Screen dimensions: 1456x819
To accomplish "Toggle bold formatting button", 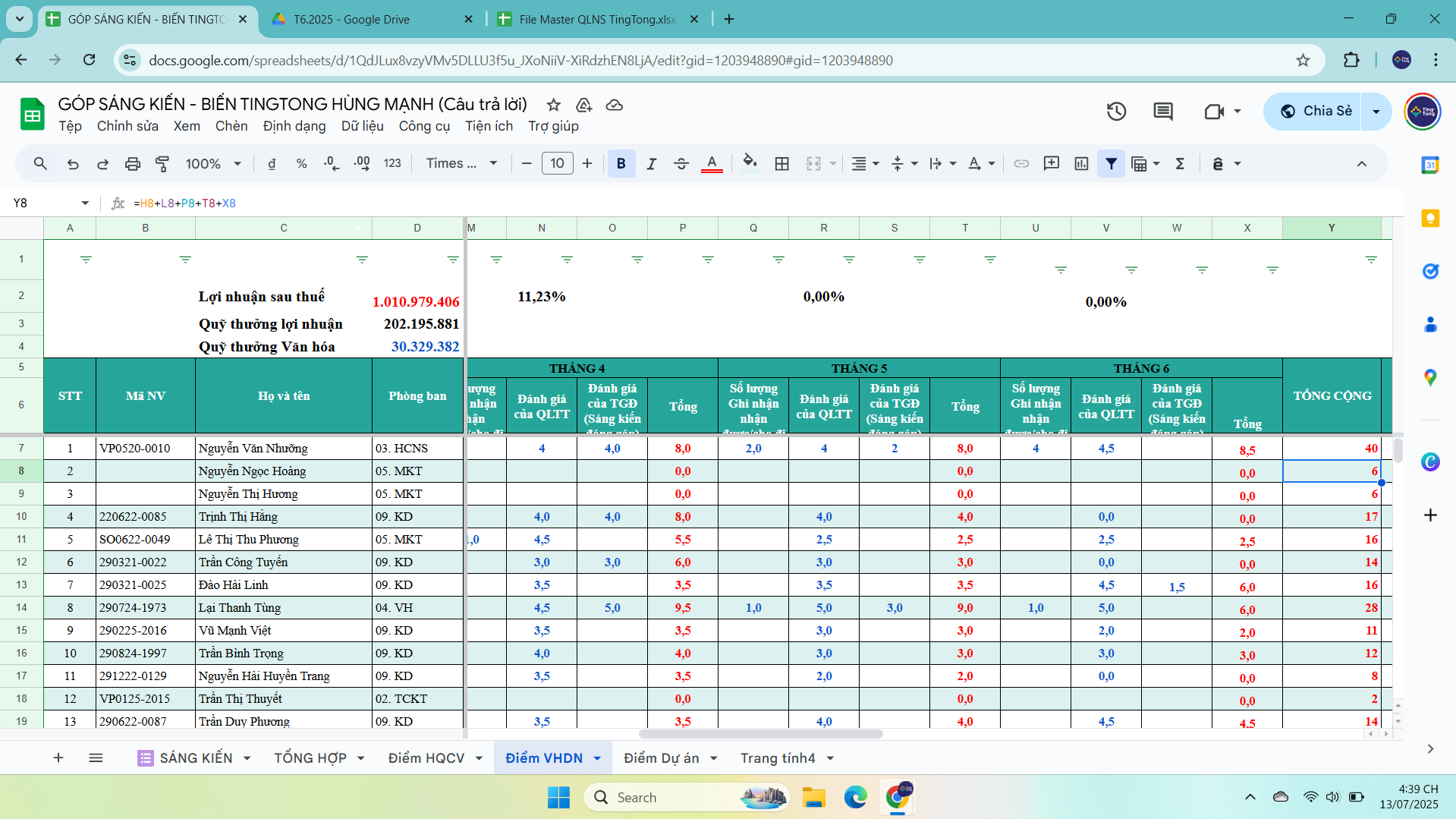I will (x=621, y=163).
